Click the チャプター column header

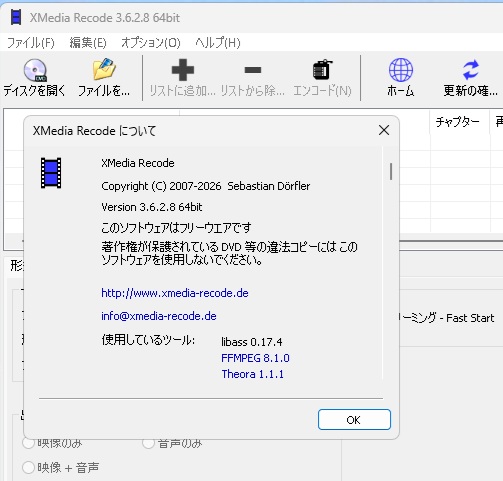(459, 122)
